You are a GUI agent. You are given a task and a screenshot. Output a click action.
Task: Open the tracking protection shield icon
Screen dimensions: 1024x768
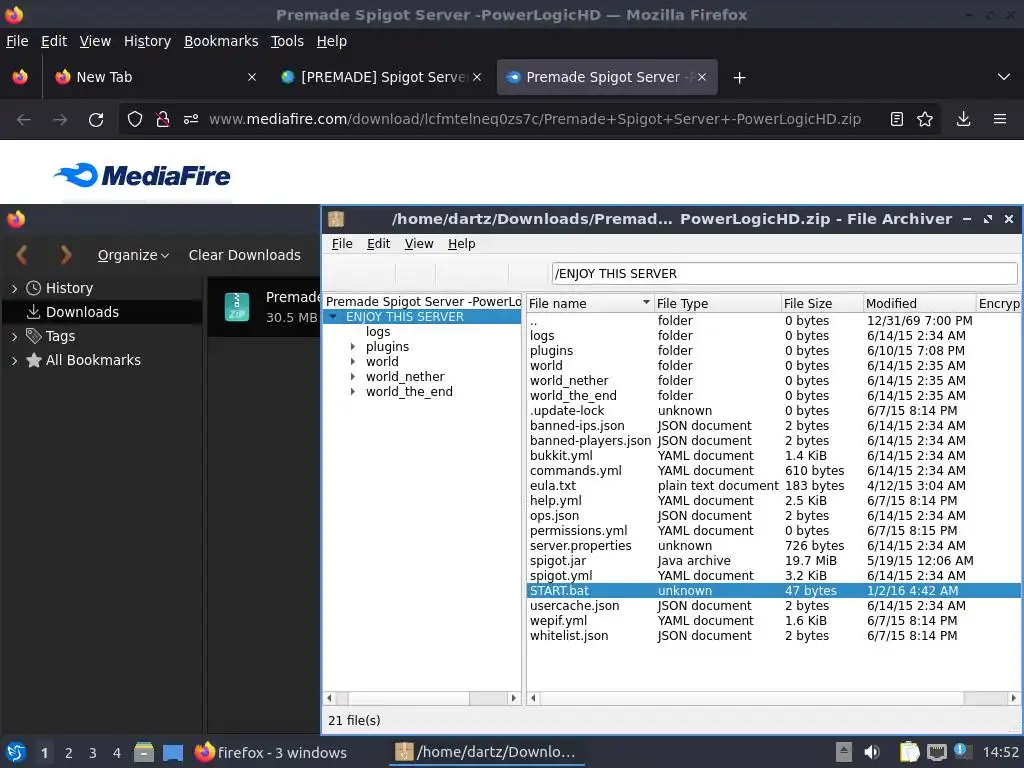[x=135, y=119]
